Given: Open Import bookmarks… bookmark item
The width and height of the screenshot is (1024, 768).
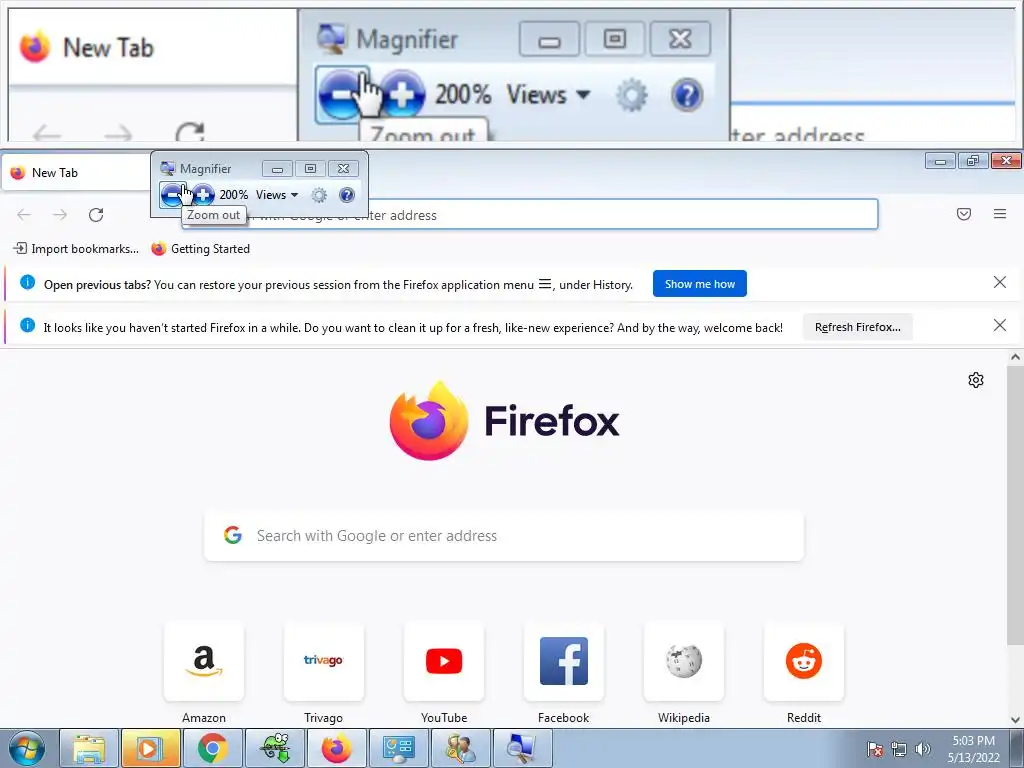Looking at the screenshot, I should pyautogui.click(x=76, y=249).
